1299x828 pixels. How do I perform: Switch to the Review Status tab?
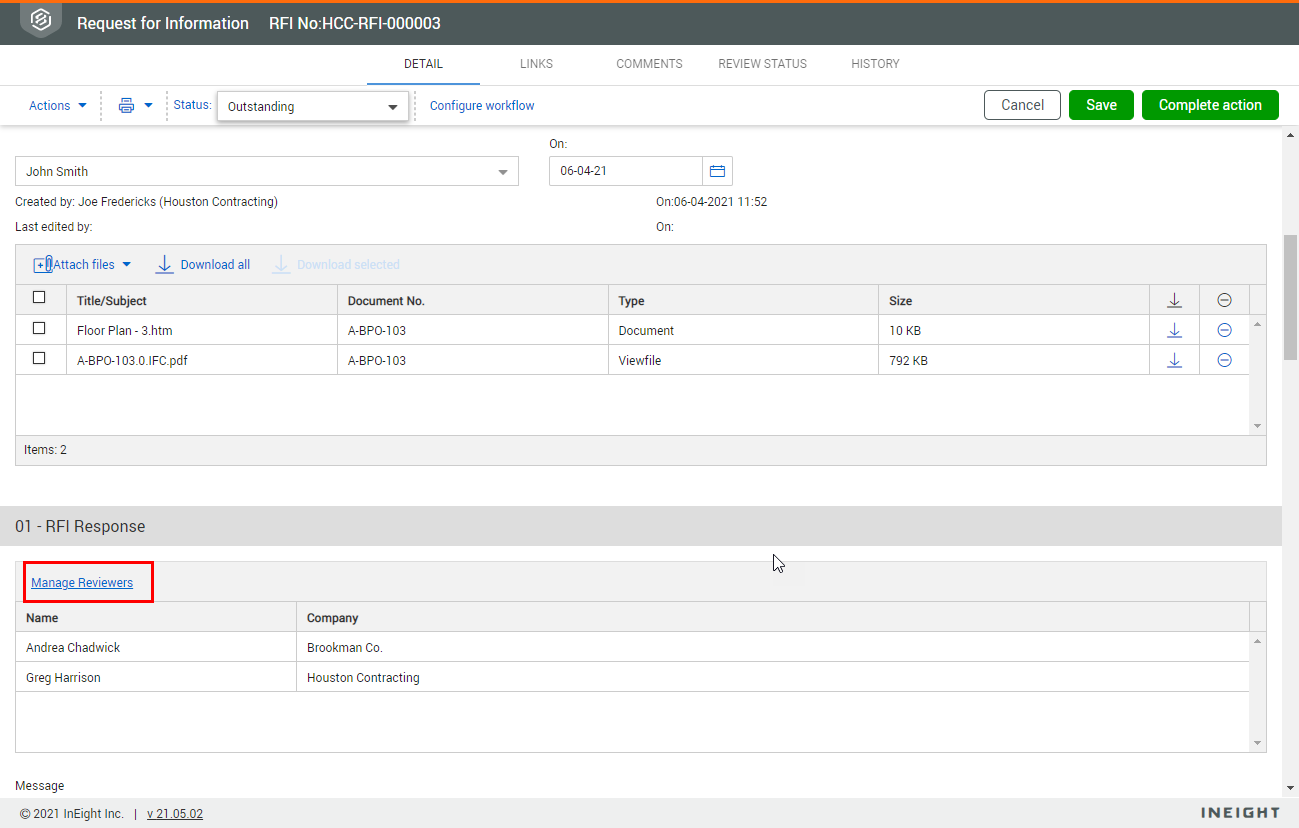762,64
